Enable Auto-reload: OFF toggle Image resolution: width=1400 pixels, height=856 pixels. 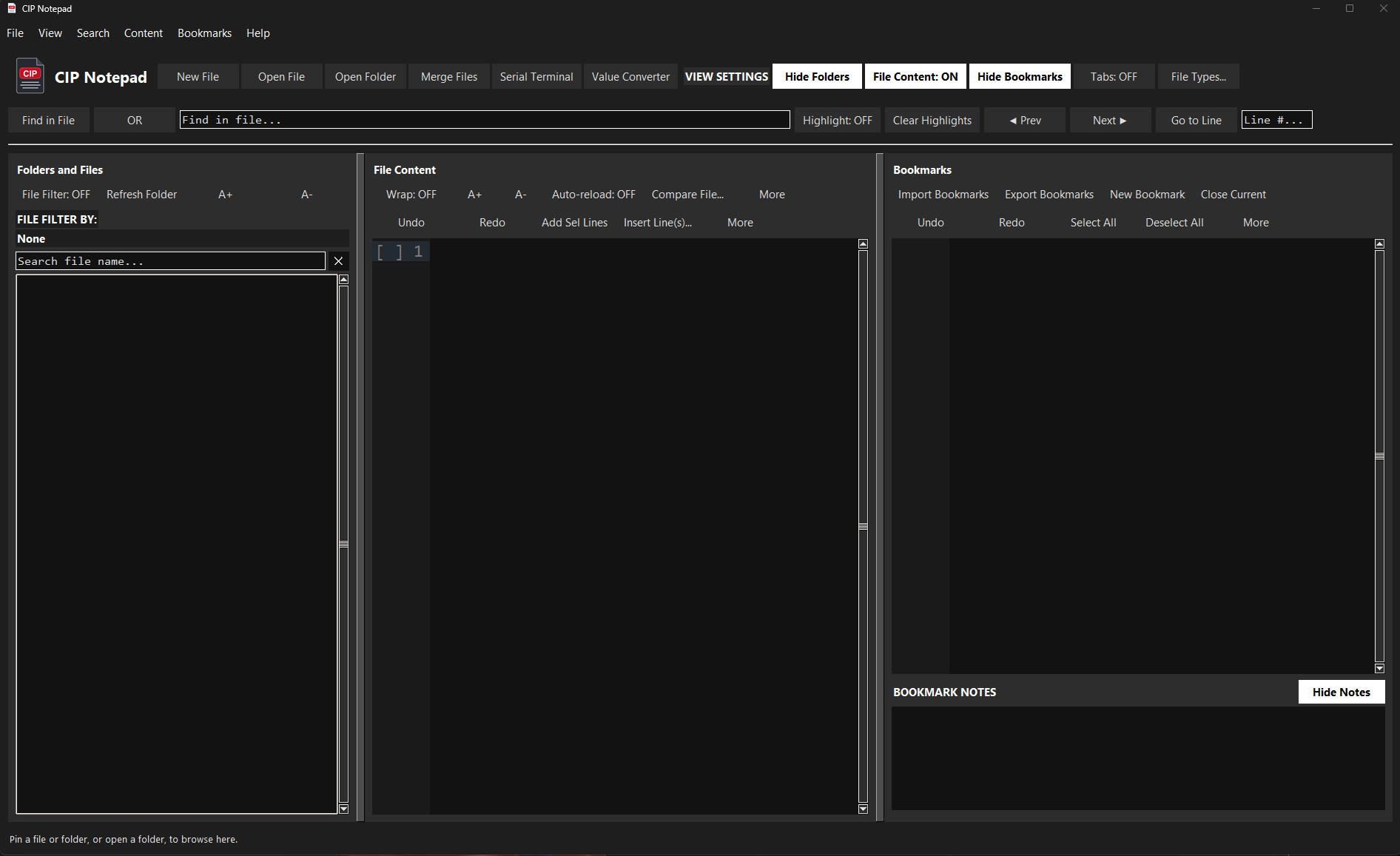(593, 195)
